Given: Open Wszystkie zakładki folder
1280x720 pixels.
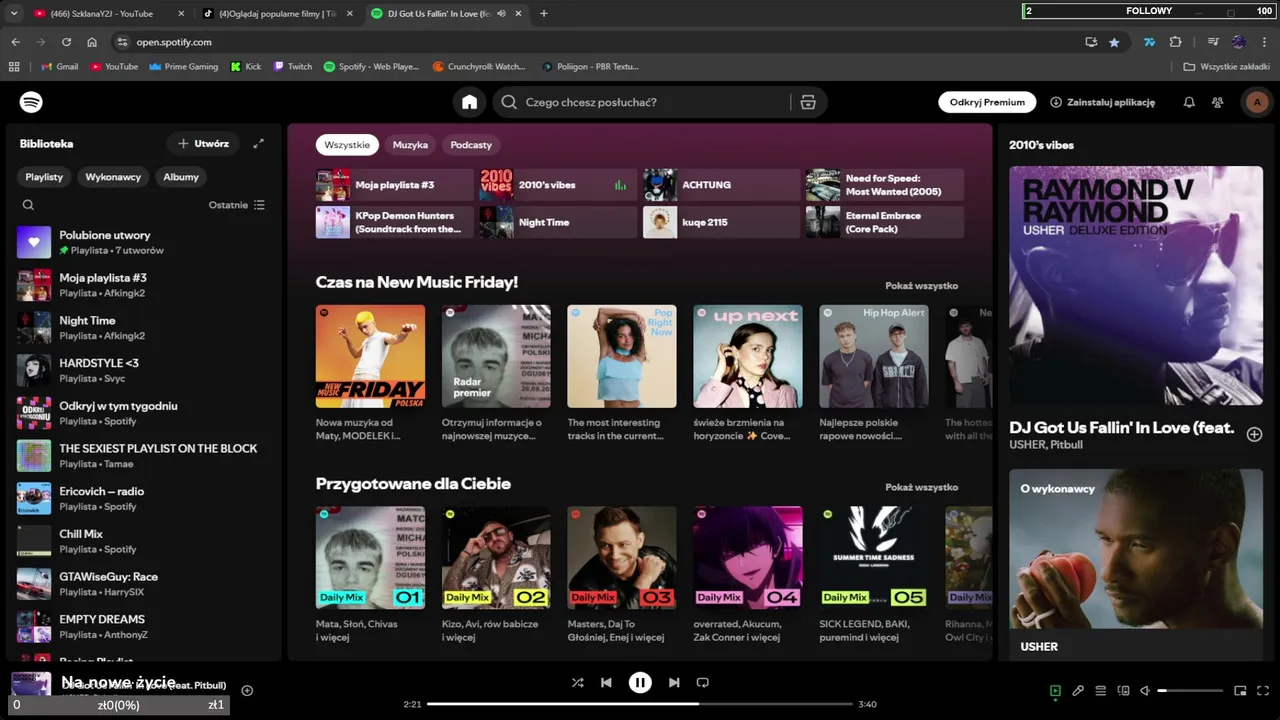Looking at the screenshot, I should (x=1226, y=67).
